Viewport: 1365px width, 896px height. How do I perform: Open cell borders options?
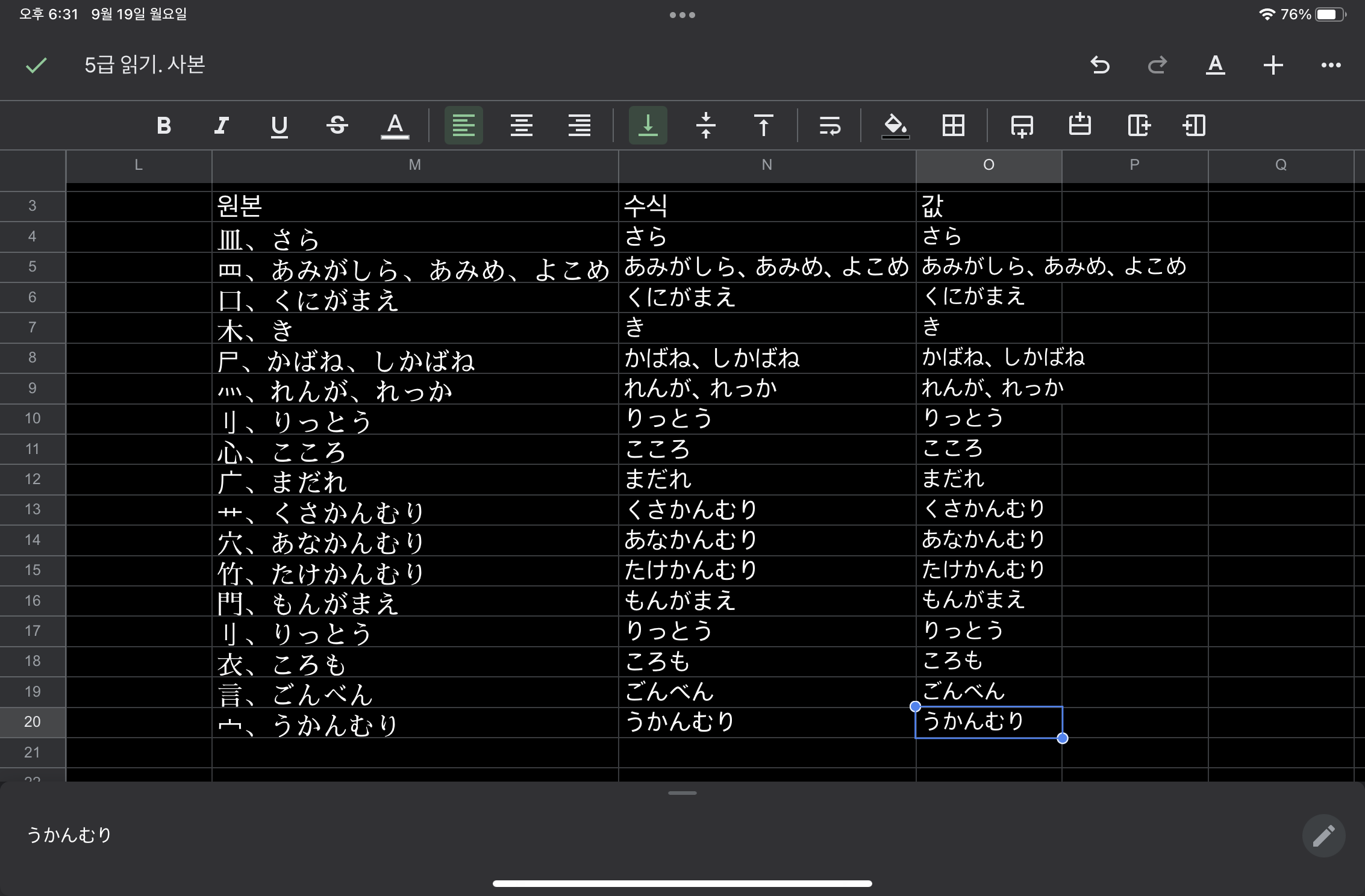953,125
